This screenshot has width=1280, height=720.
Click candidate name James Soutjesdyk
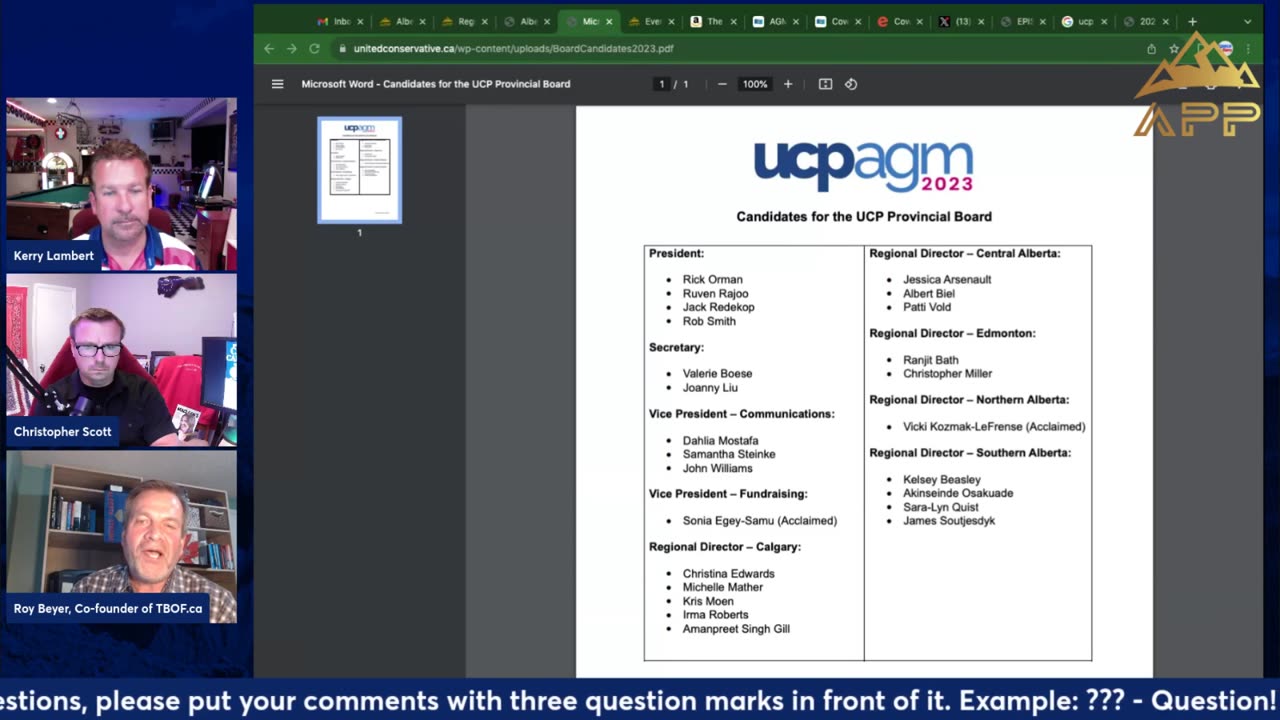click(949, 520)
